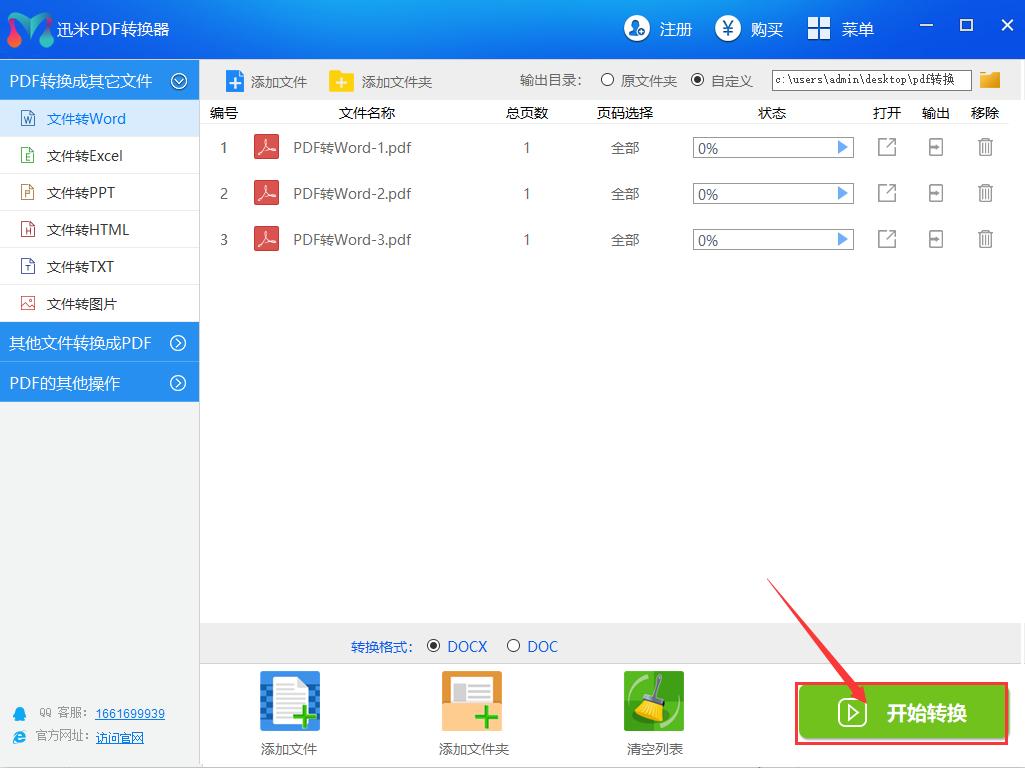Open PDF转Word-1.pdf using its 打开 icon
1025x768 pixels.
[x=886, y=147]
